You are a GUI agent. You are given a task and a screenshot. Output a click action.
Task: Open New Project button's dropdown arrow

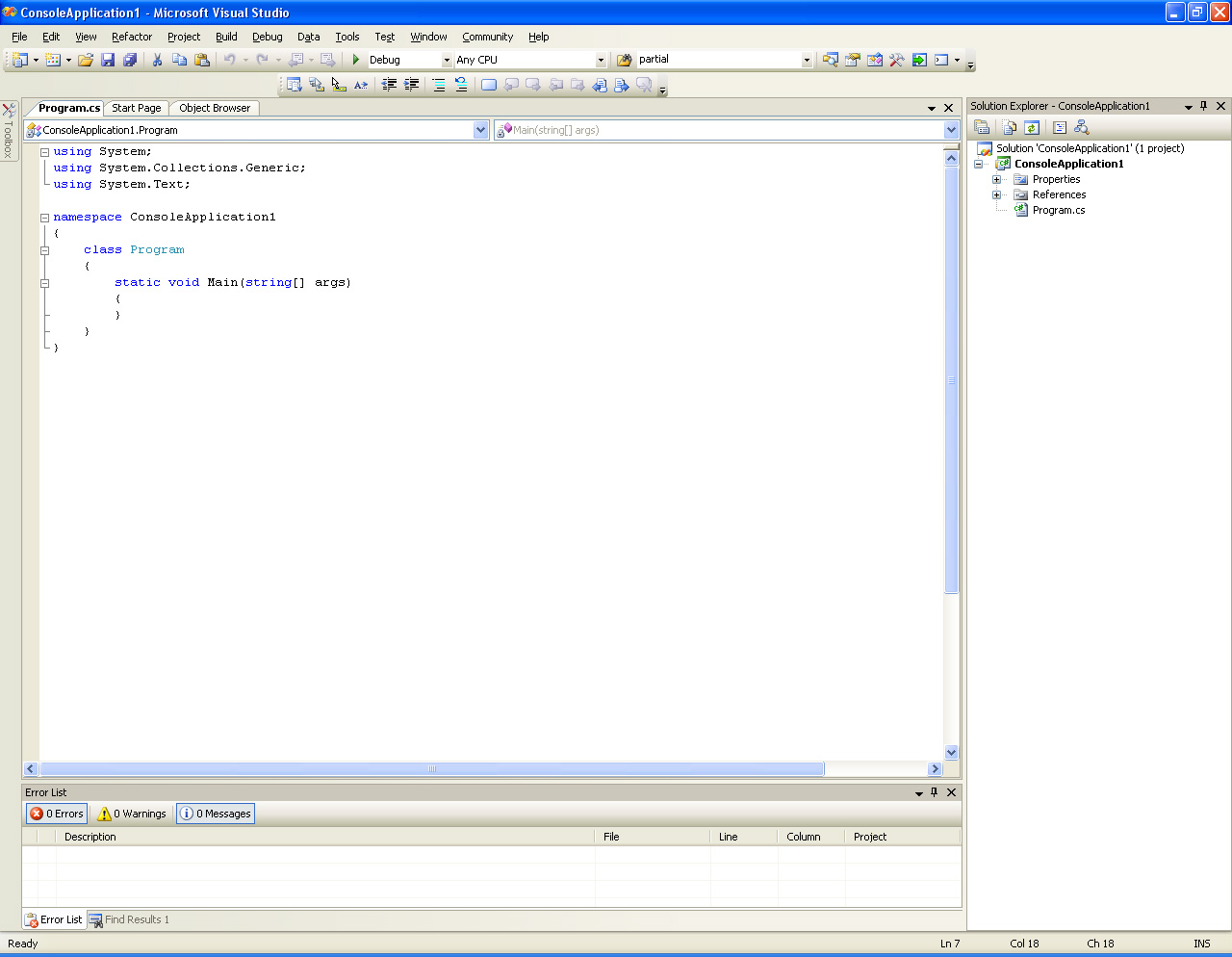[x=36, y=60]
